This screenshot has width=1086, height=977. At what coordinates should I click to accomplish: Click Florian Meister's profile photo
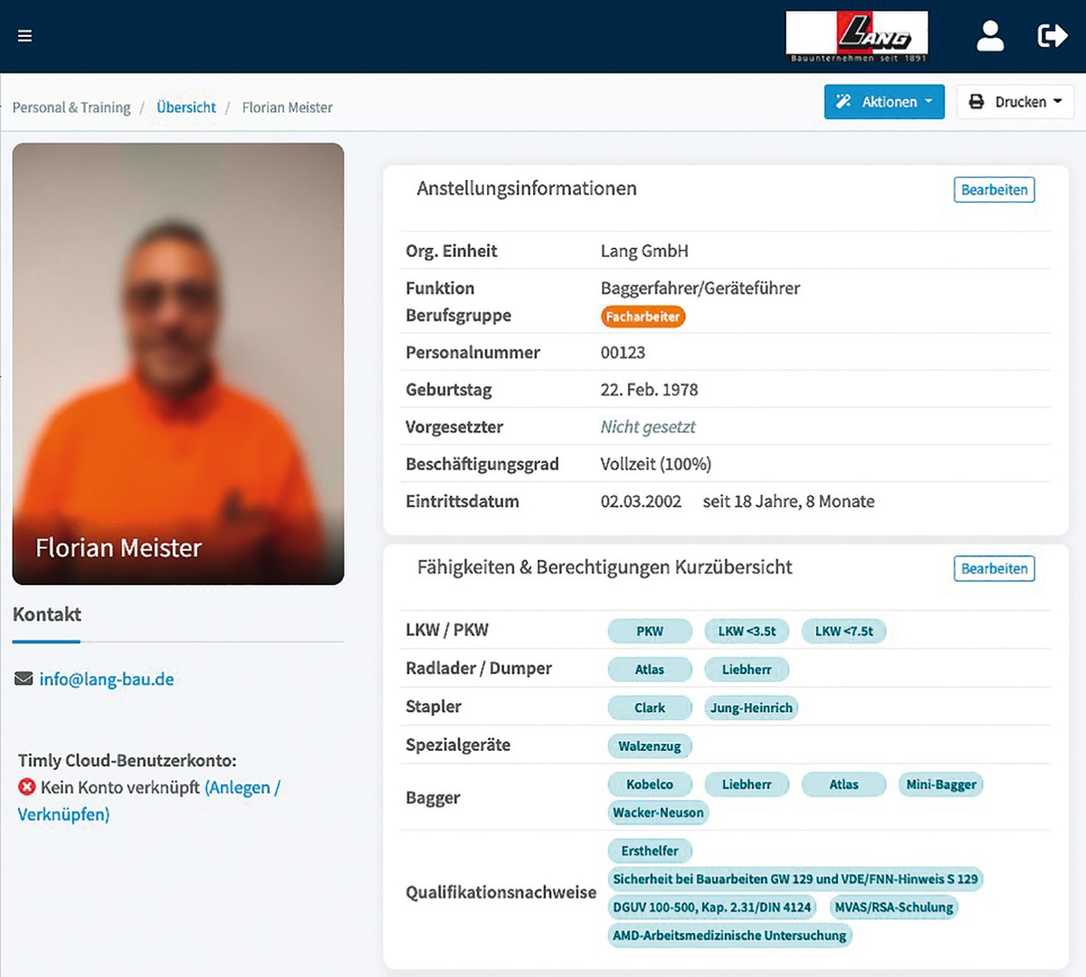(x=178, y=363)
